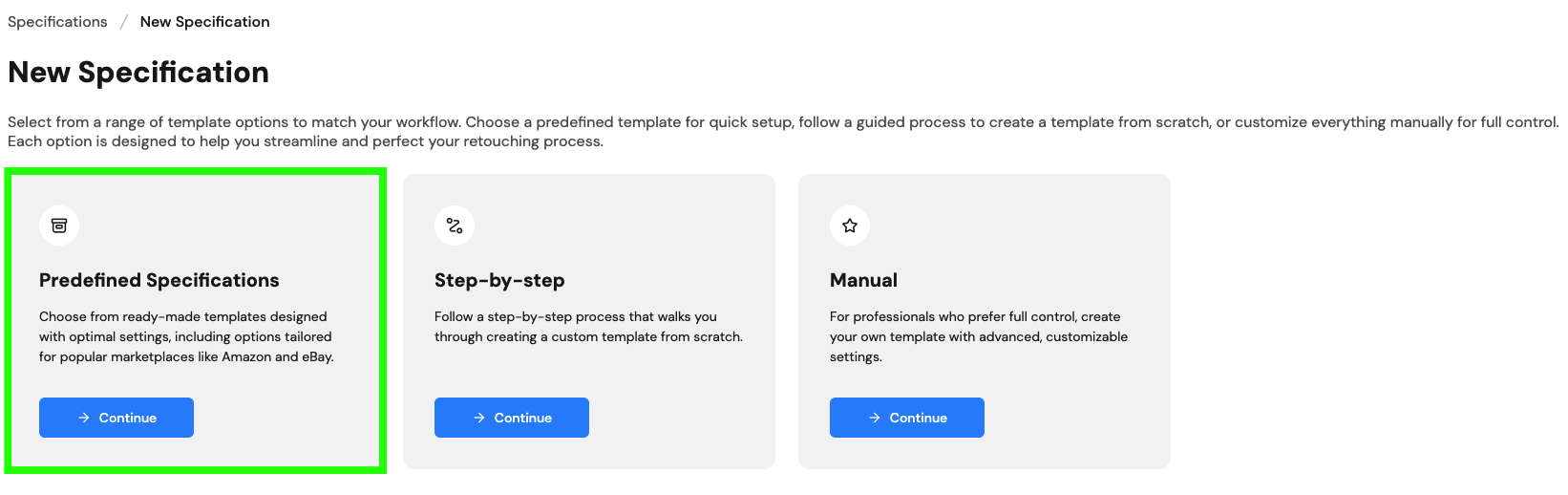Click the description mentioning Amazon and eBay
The width and height of the screenshot is (1568, 495).
coord(186,336)
